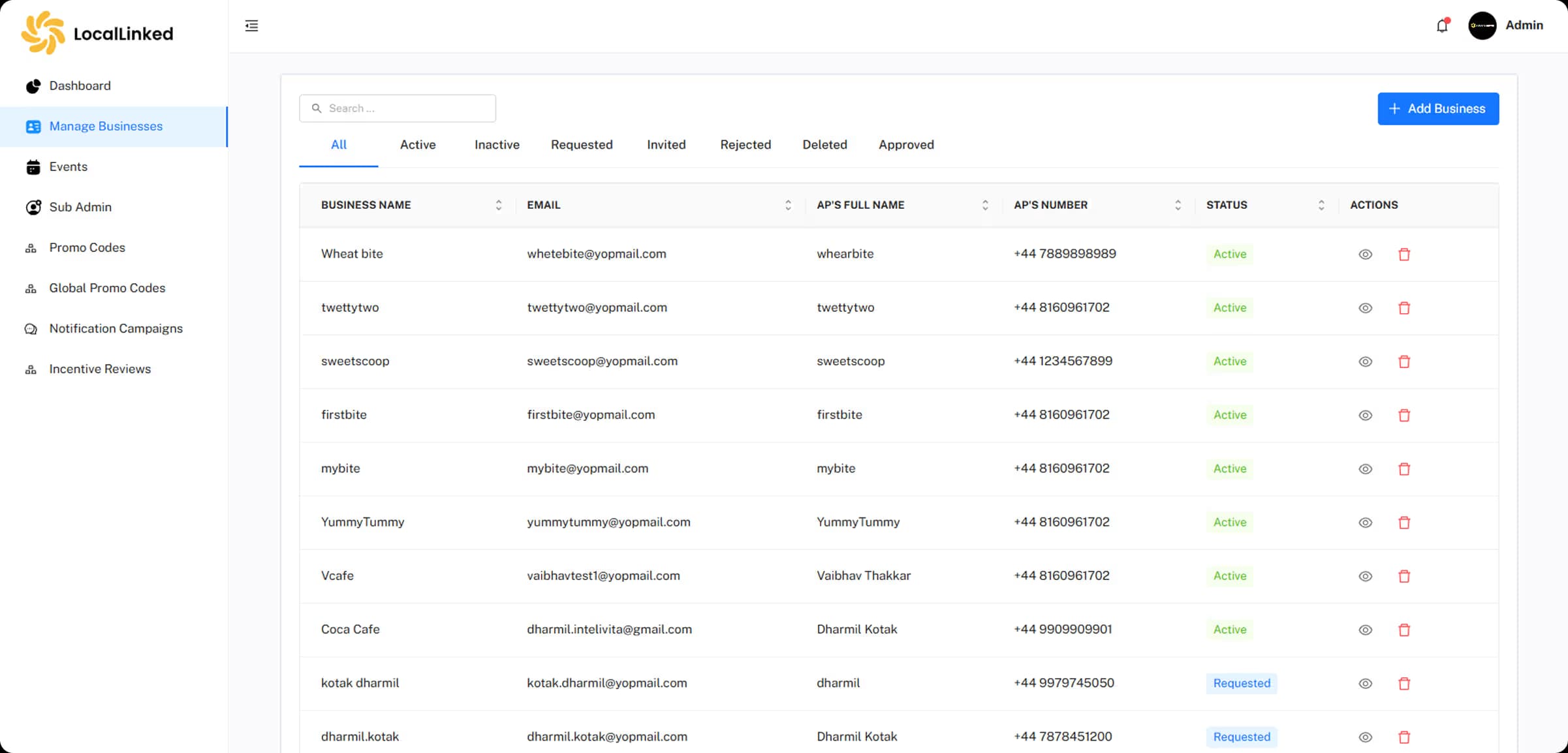
Task: Delete the firstbite business
Action: point(1404,415)
